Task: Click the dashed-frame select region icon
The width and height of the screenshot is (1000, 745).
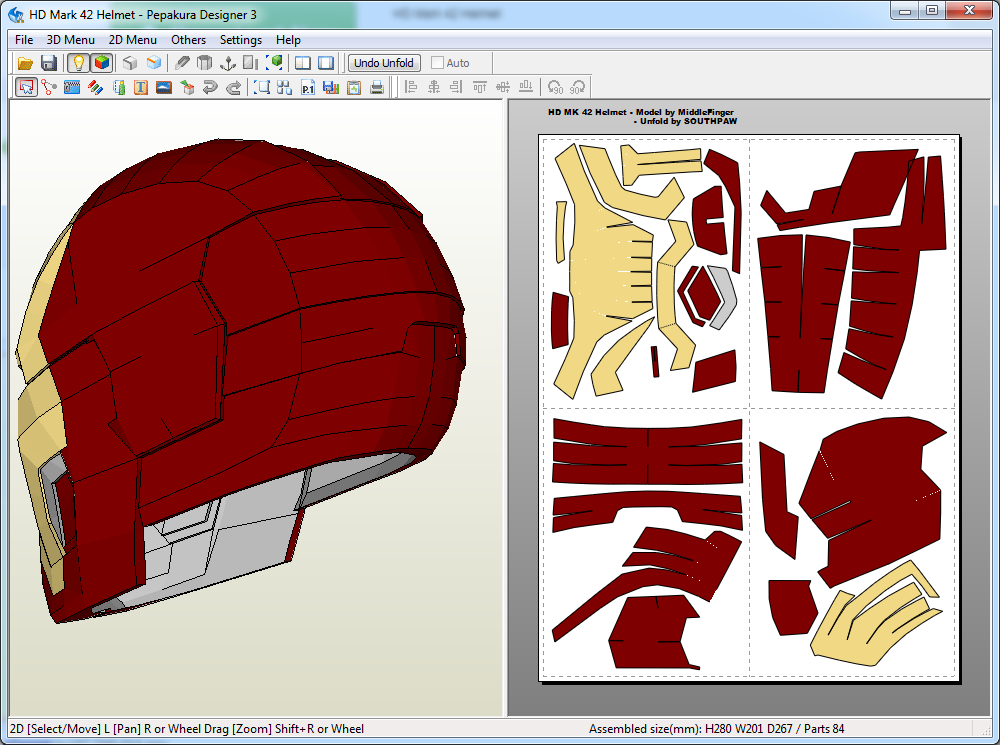Action: (261, 87)
